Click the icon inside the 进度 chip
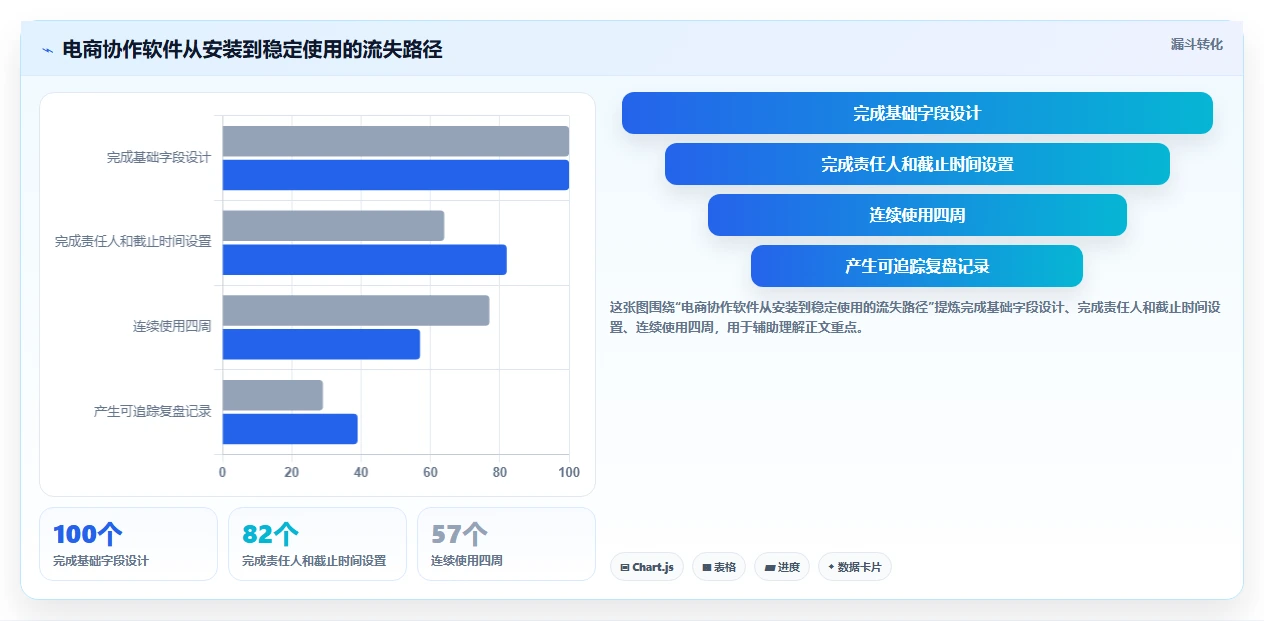The image size is (1264, 621). [x=769, y=567]
